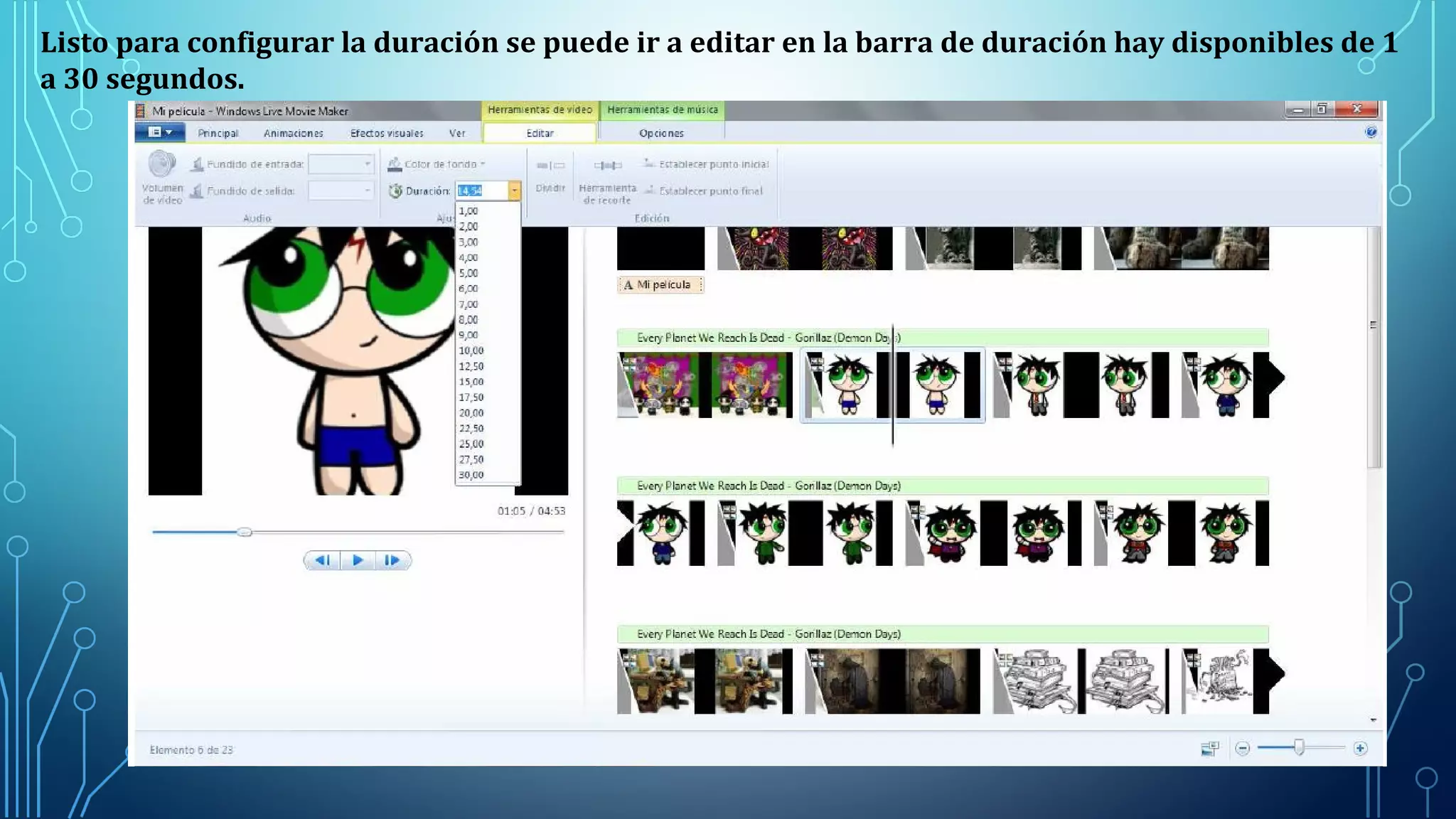This screenshot has width=1456, height=819.
Task: Select the colorful Gorillaz group clip thumbnail
Action: (705, 385)
